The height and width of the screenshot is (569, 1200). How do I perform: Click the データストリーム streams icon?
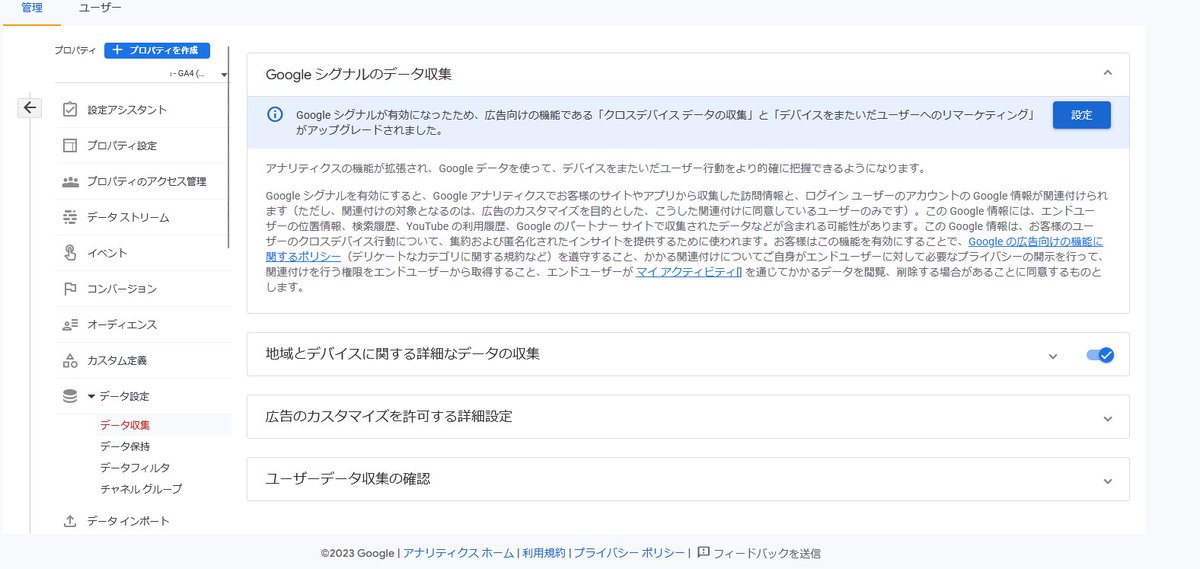[70, 217]
